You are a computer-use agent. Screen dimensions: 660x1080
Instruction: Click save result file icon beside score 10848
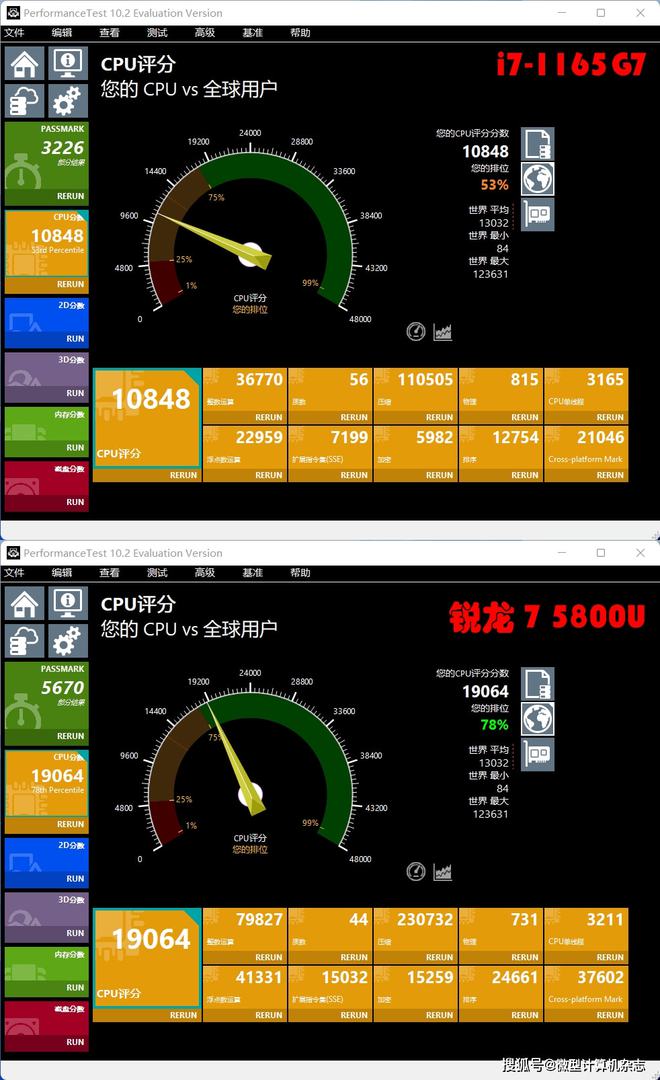point(537,144)
